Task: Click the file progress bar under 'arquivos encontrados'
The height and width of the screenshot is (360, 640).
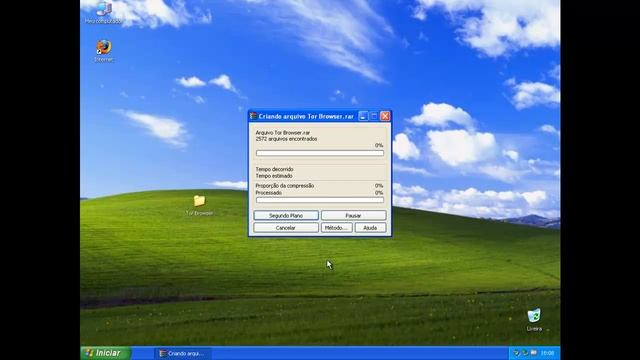Action: [320, 153]
